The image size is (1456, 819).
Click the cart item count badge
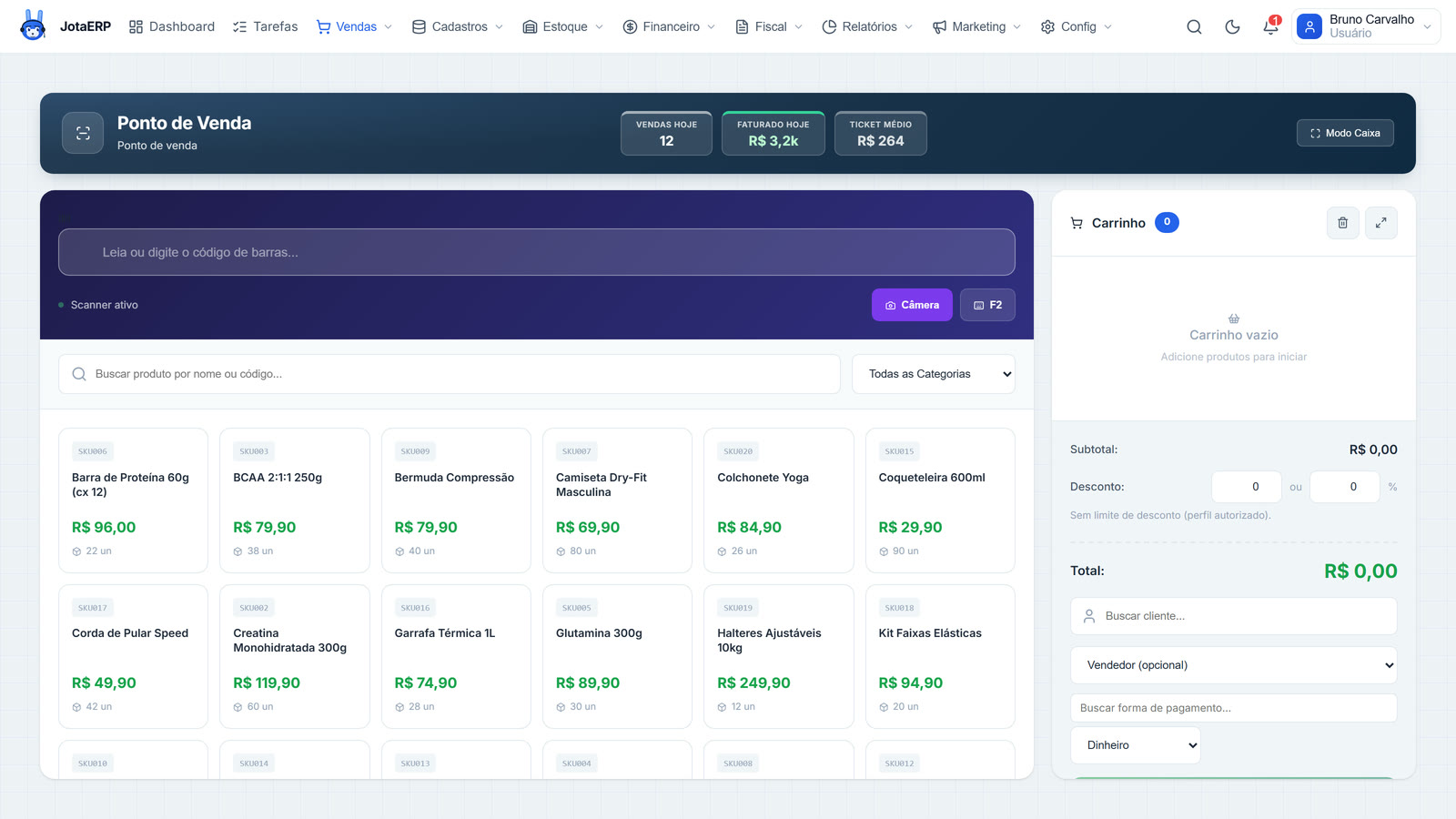coord(1167,222)
